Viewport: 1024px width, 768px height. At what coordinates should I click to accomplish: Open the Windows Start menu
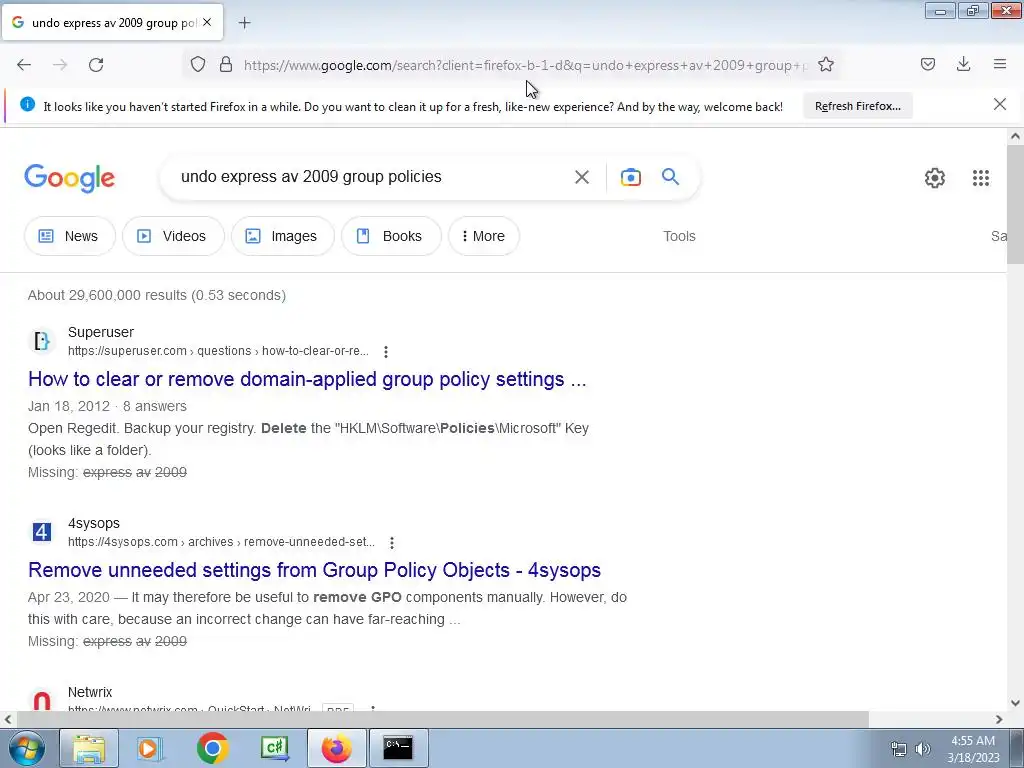(26, 748)
